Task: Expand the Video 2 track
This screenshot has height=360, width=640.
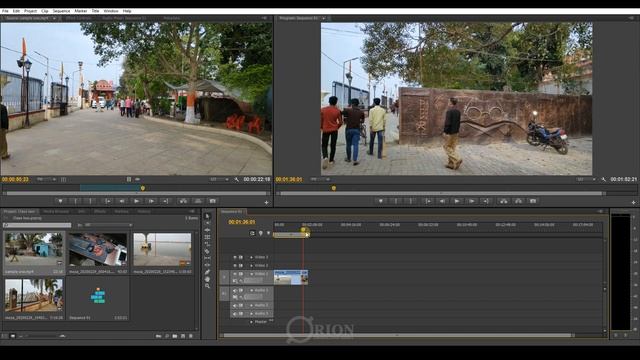Action: 251,266
